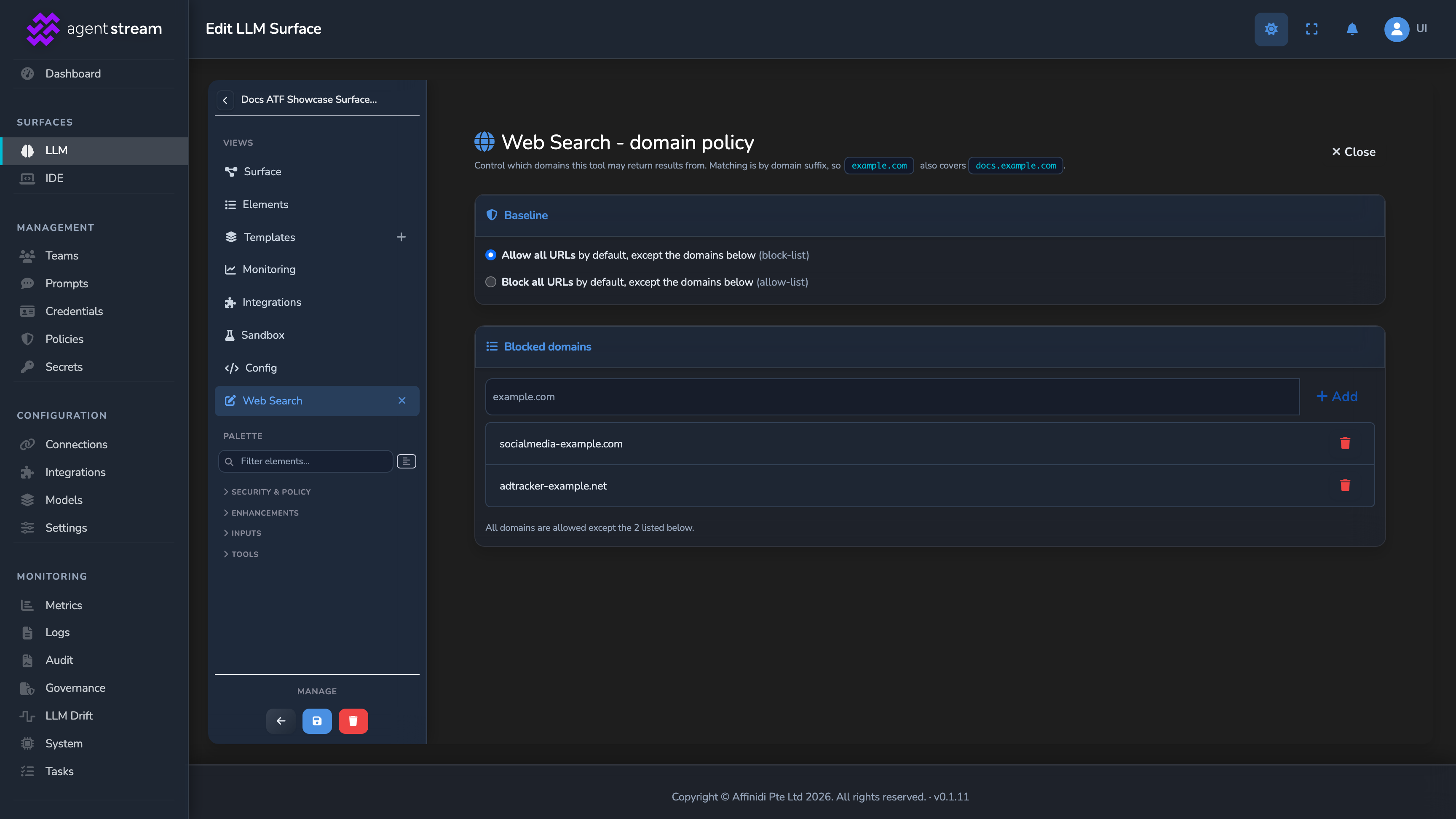Open Credentials page
Screen dimensions: 1456x819
coord(94,311)
